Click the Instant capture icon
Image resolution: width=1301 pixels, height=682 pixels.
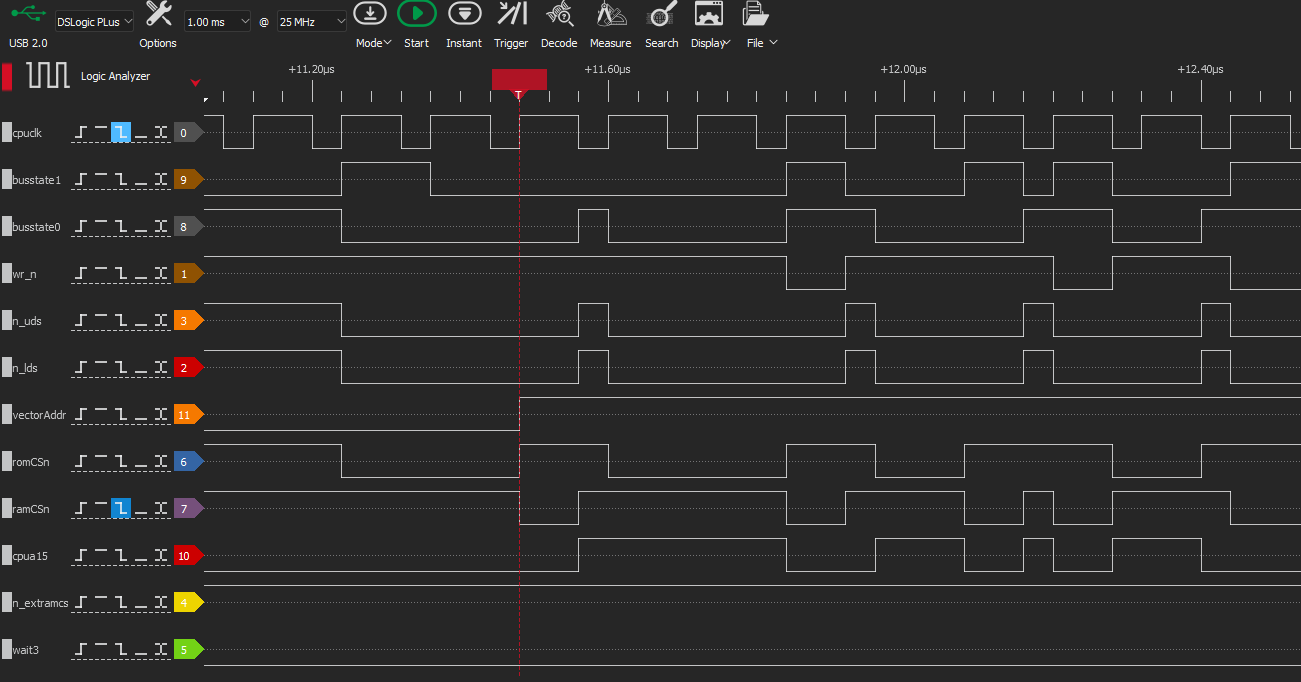click(x=463, y=14)
